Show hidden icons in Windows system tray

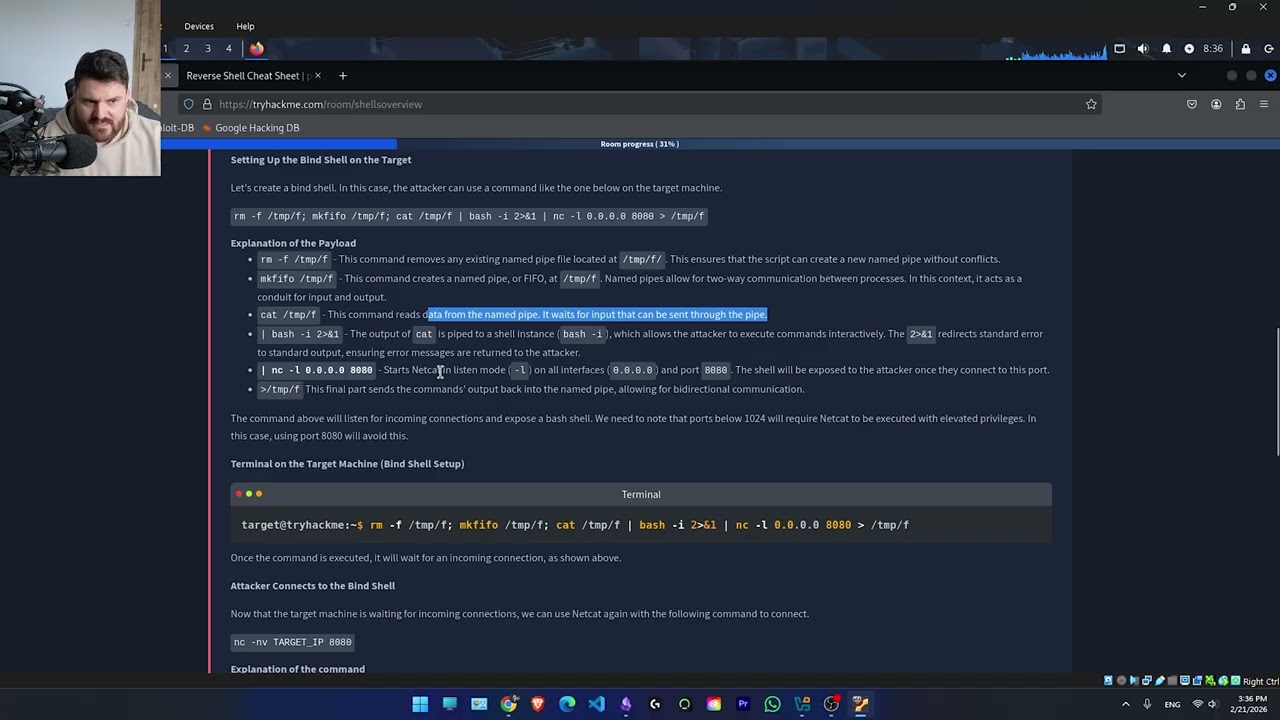coord(1125,704)
